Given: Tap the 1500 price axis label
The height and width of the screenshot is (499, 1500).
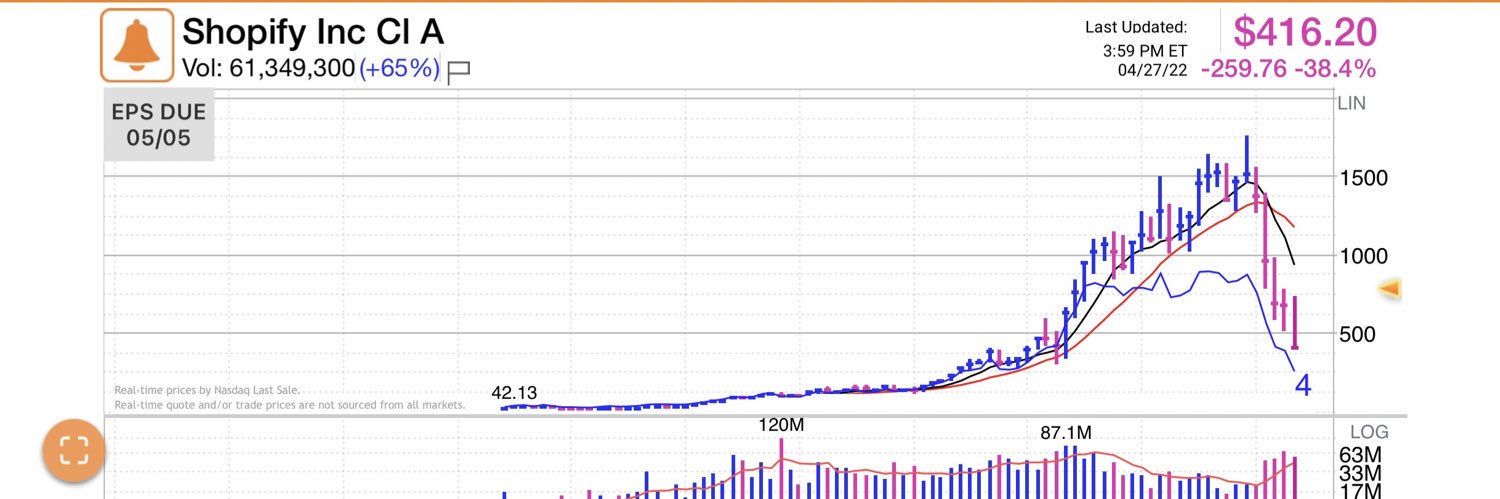Looking at the screenshot, I should tap(1363, 179).
